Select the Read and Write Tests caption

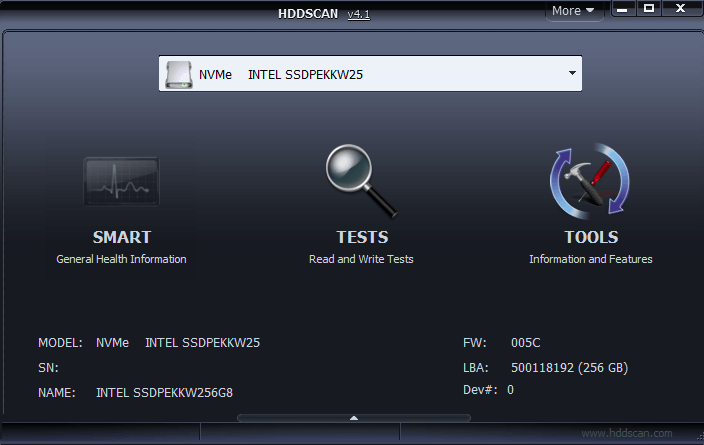pyautogui.click(x=361, y=259)
